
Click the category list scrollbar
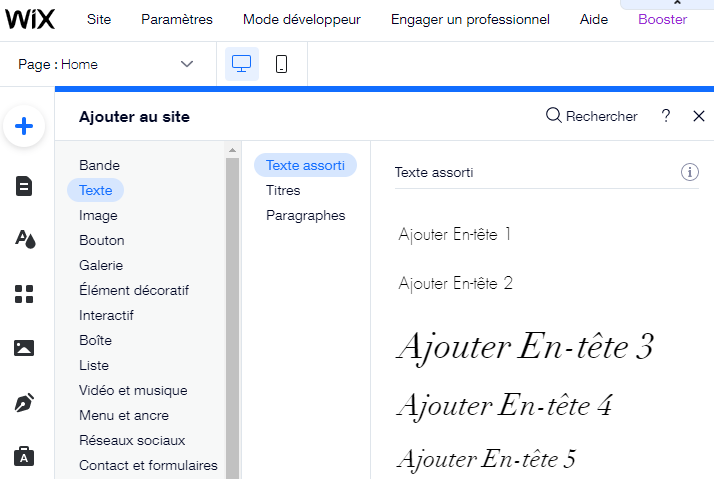tap(233, 300)
